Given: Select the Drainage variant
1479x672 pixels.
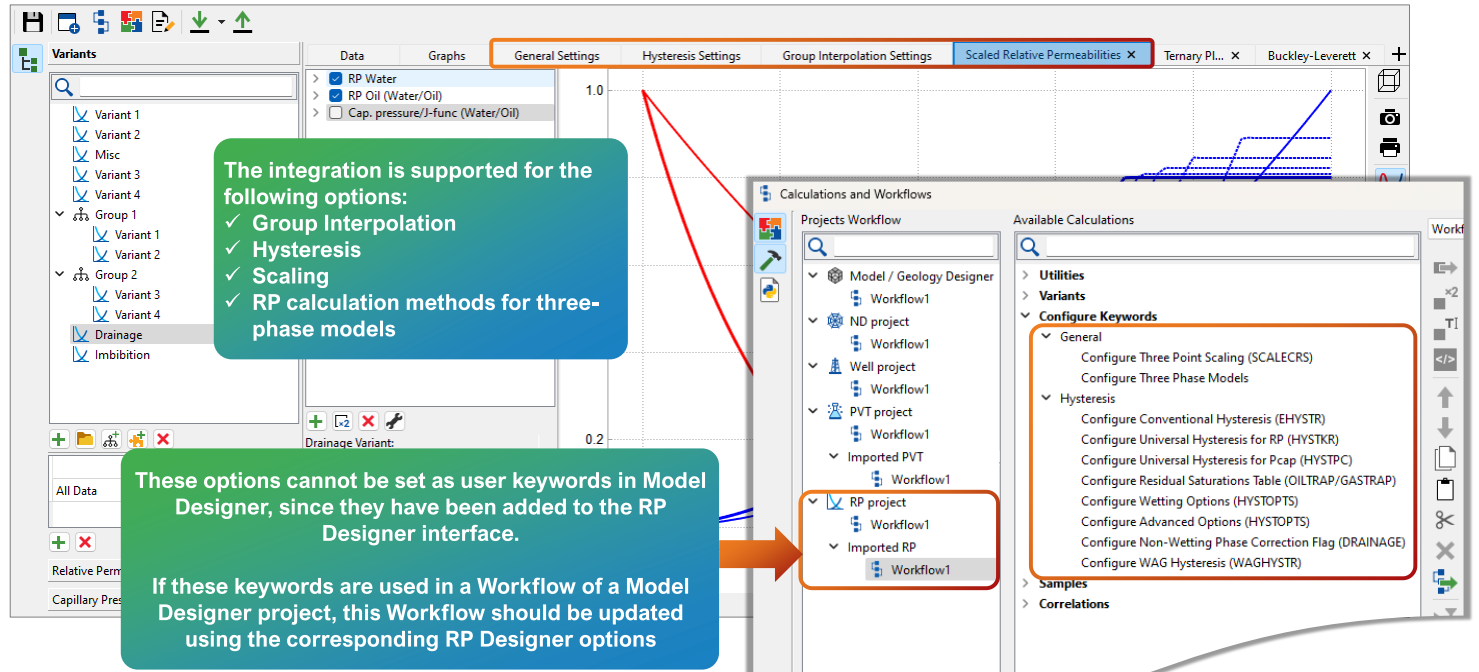Looking at the screenshot, I should [x=118, y=335].
